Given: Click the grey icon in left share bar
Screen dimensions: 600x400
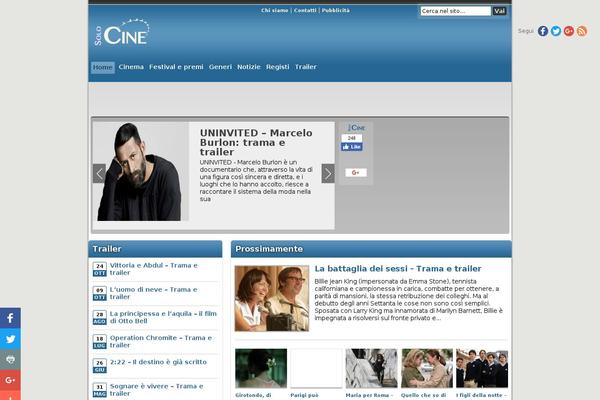Looking at the screenshot, I should (10, 359).
